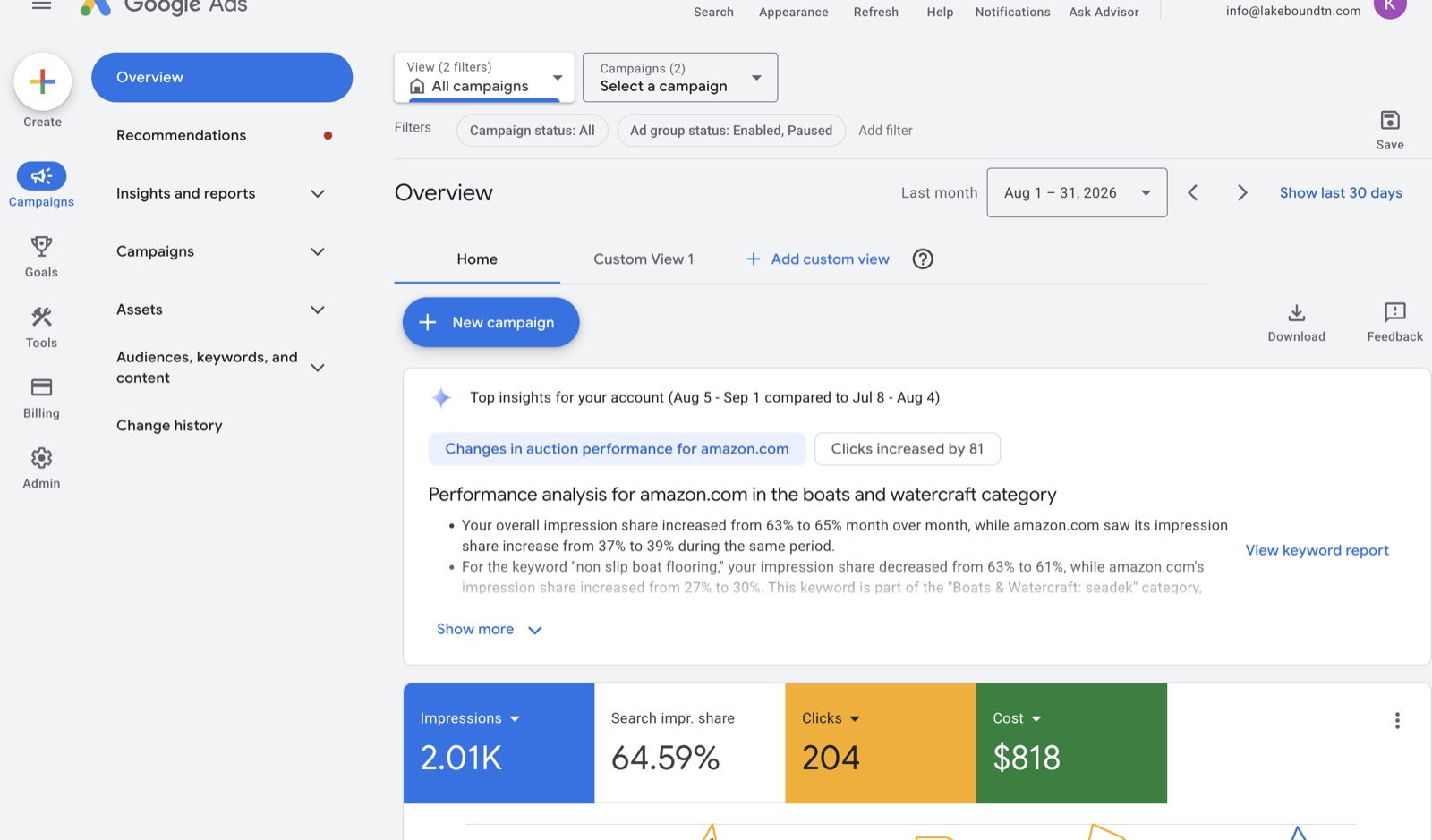Go to previous date range
The image size is (1432, 840).
pos(1192,192)
